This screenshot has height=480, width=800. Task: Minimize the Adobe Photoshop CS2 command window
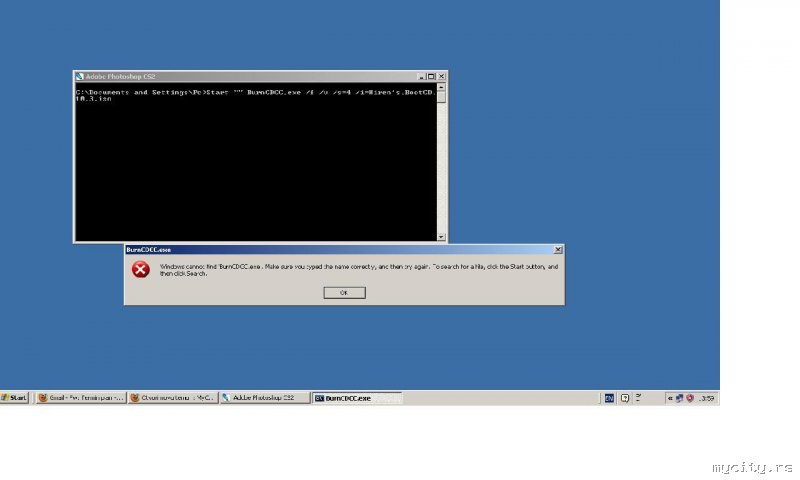pos(421,77)
